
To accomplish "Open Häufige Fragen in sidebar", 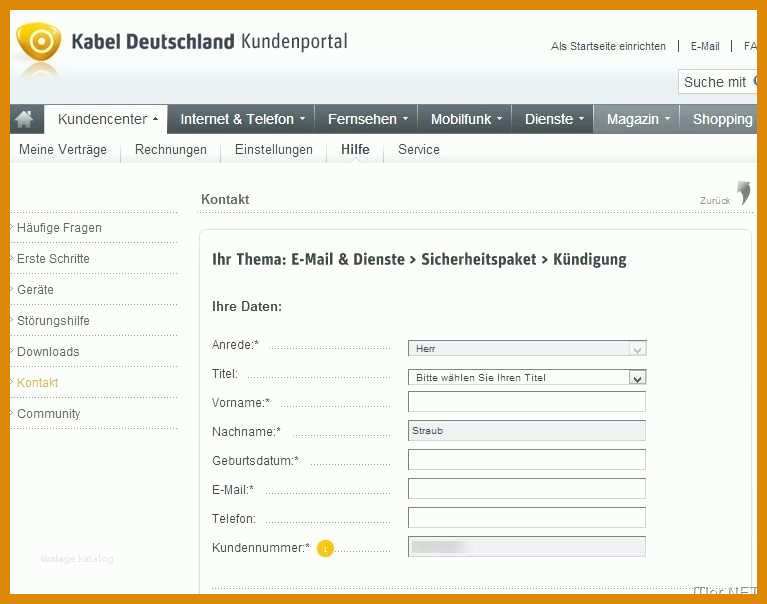I will tap(59, 227).
